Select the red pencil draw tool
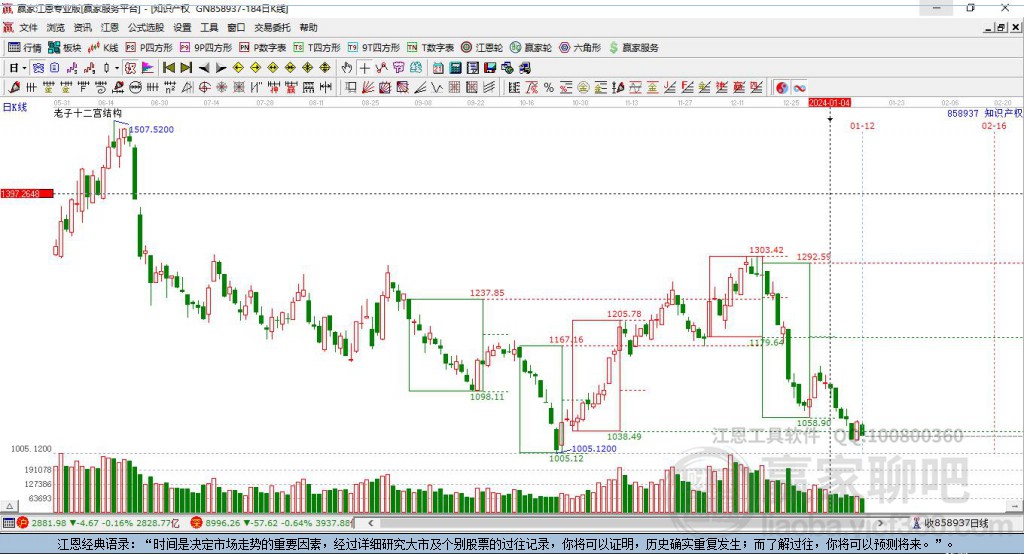1024x554 pixels. (x=14, y=88)
